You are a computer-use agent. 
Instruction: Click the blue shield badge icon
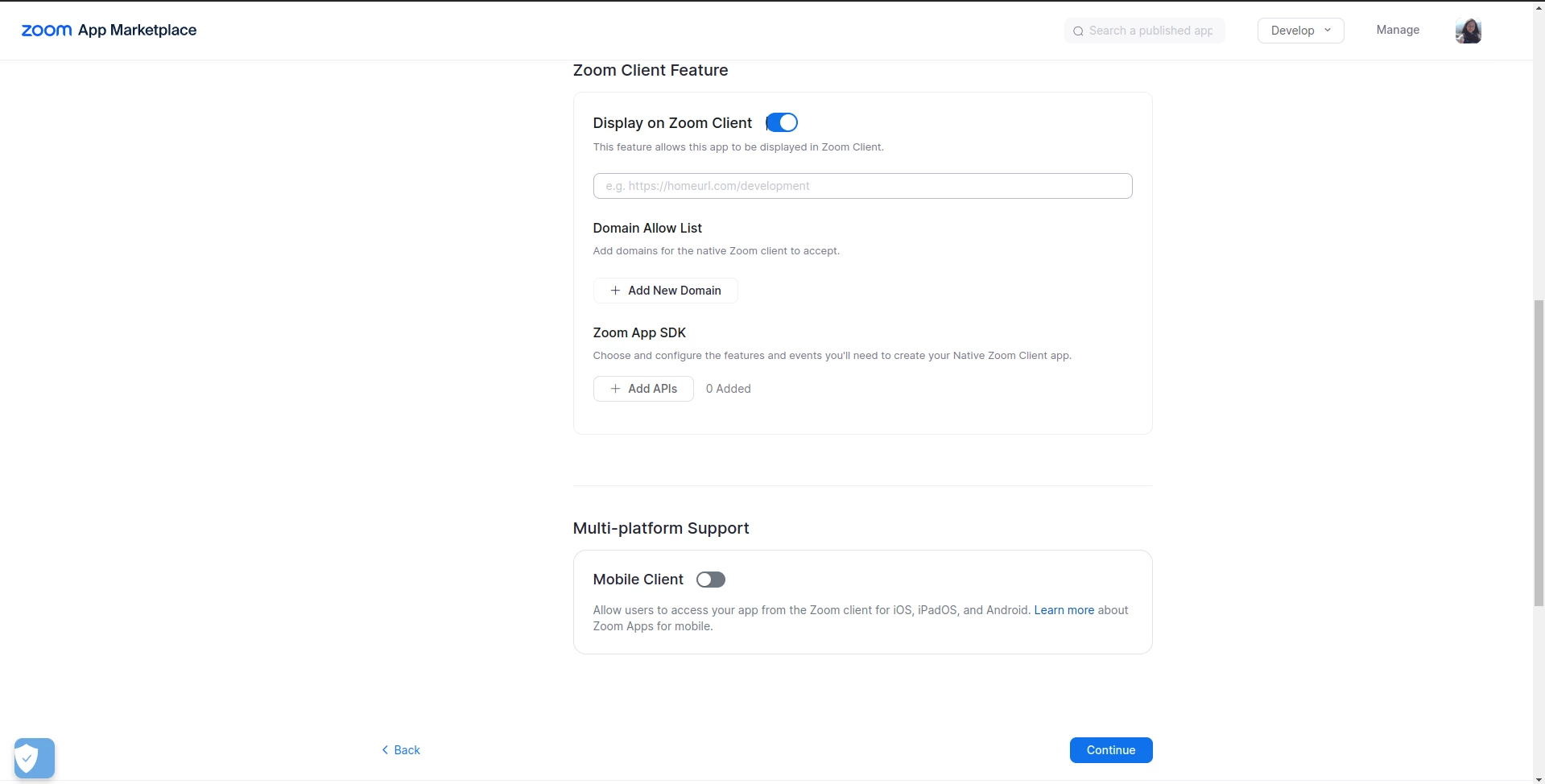click(x=35, y=757)
